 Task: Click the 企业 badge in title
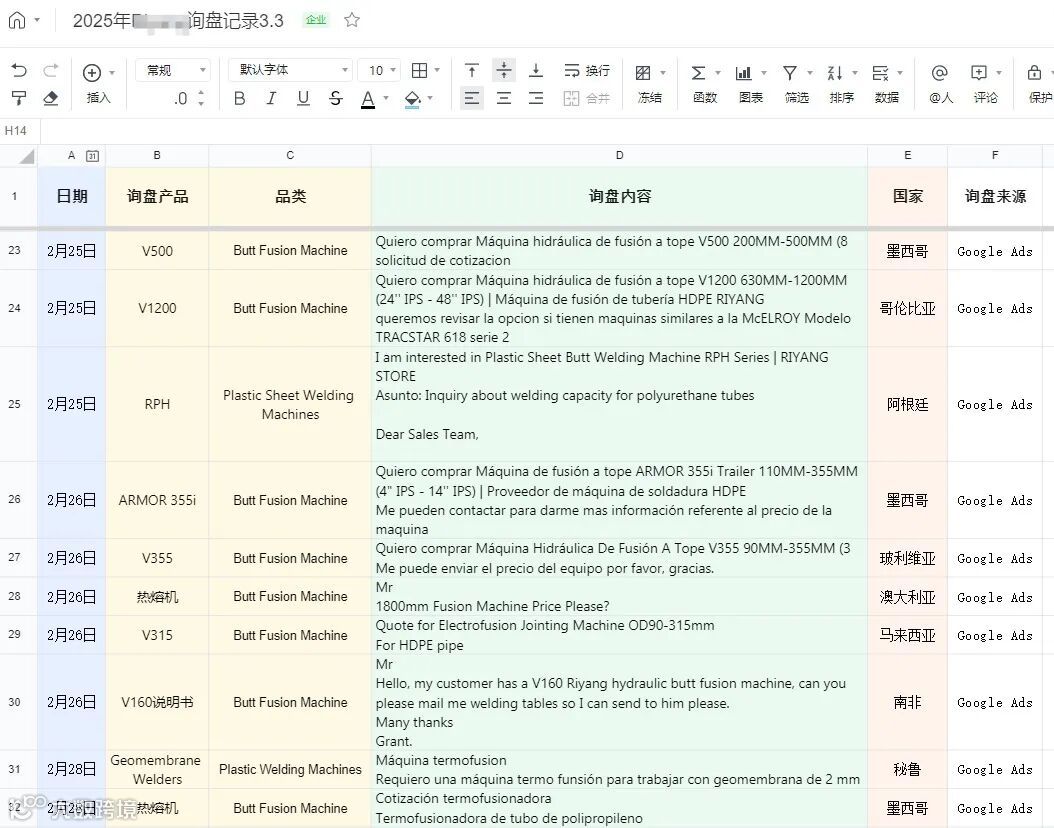(x=315, y=20)
